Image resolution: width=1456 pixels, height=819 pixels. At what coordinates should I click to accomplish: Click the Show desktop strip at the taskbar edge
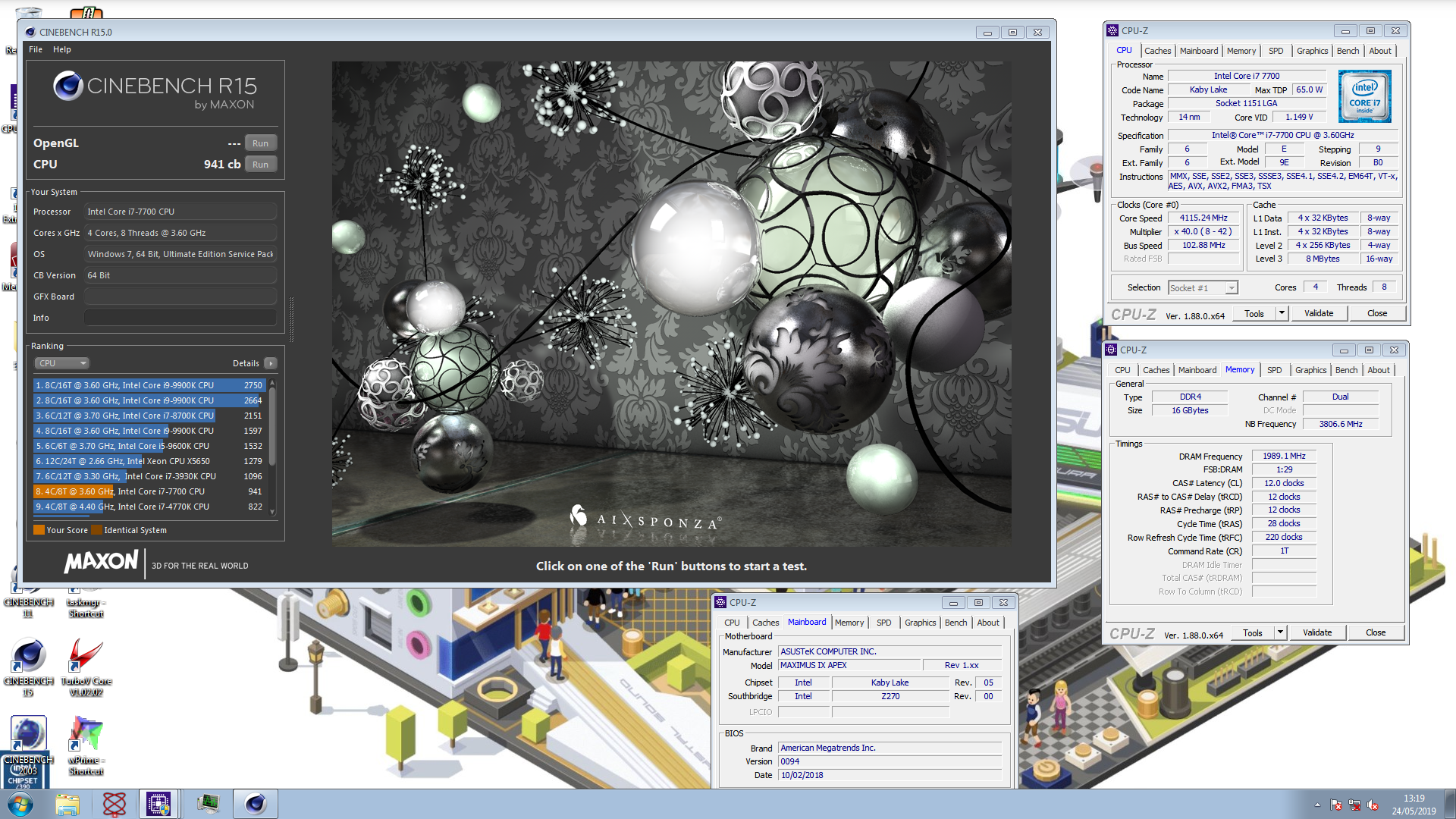[1450, 804]
